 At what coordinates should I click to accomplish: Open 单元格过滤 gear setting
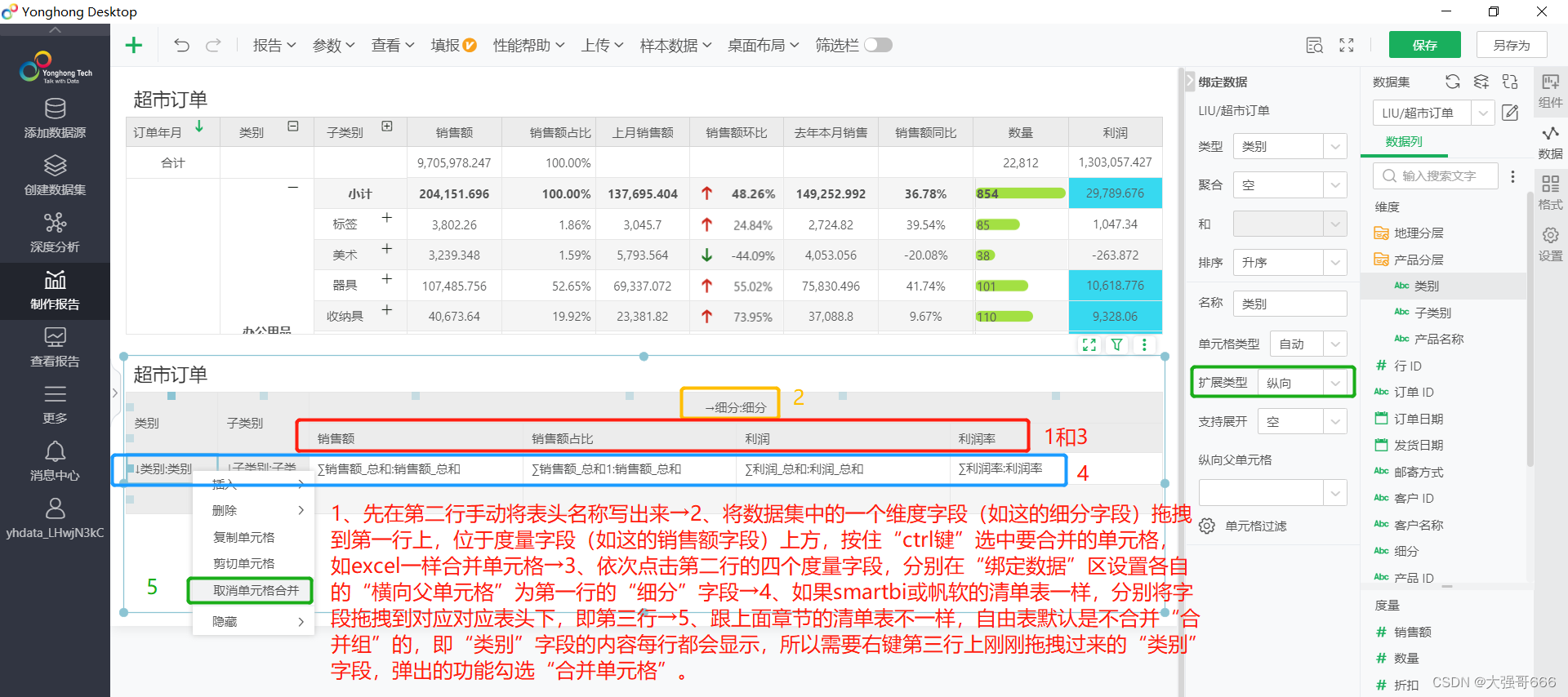click(1207, 526)
